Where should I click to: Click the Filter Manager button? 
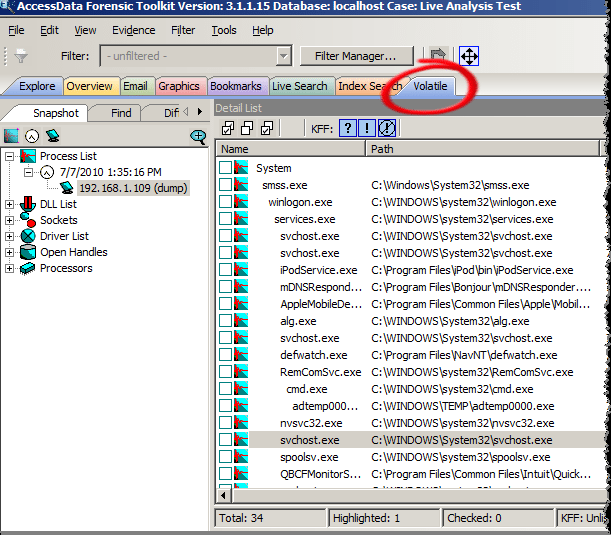[362, 56]
